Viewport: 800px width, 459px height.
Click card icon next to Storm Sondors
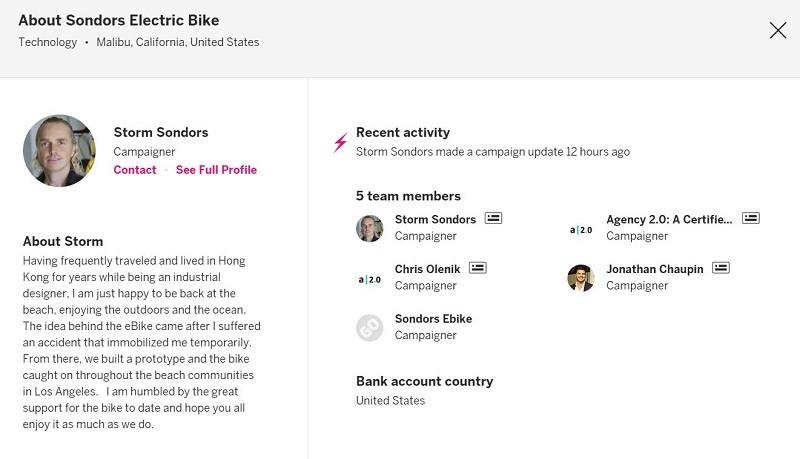point(494,218)
